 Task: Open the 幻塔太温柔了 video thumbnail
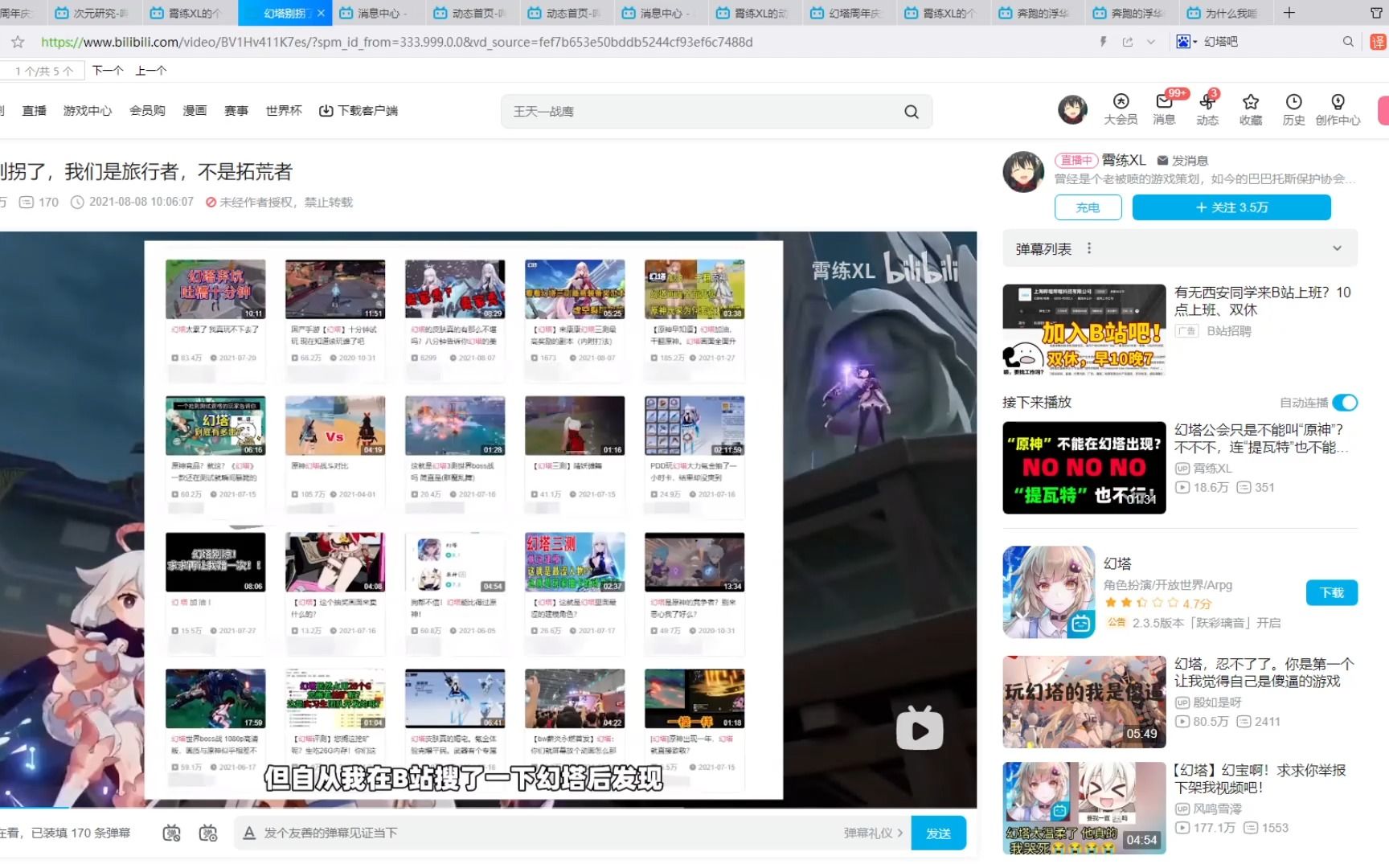tap(1084, 808)
